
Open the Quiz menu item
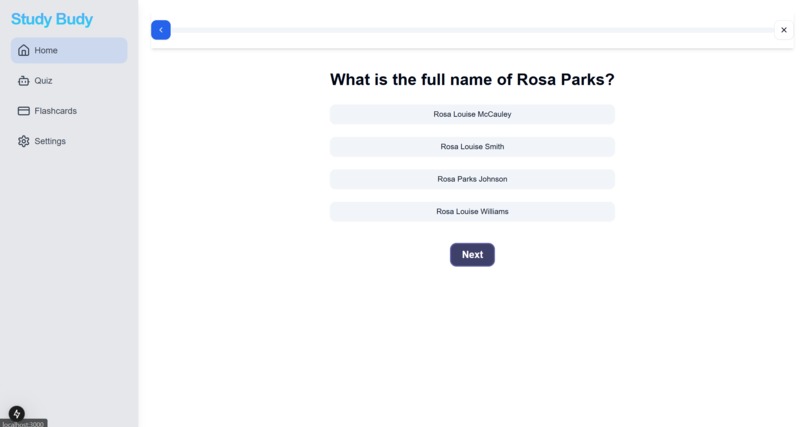[69, 81]
